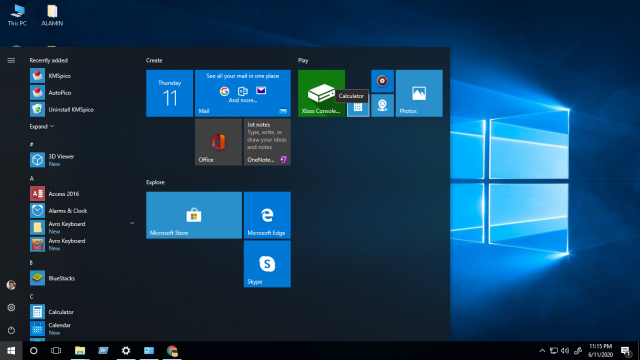The image size is (640, 360).
Task: Click the Power button in Start
Action: pyautogui.click(x=11, y=330)
